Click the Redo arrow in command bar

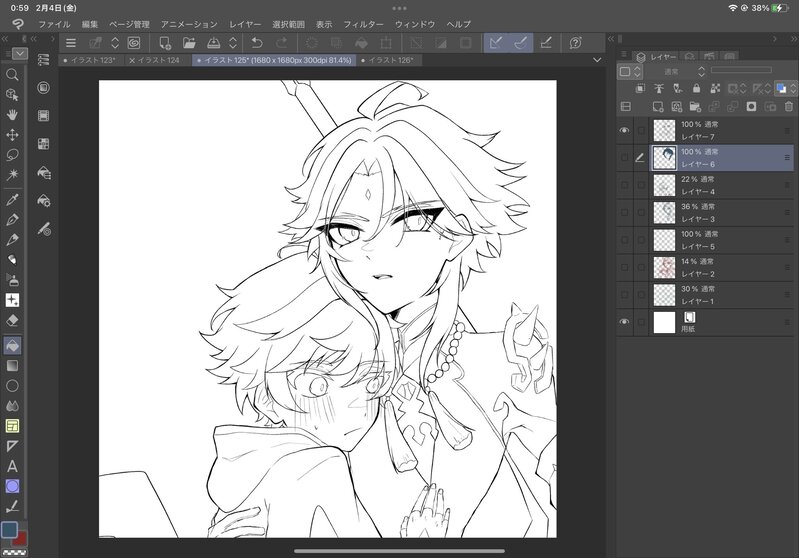(x=281, y=43)
